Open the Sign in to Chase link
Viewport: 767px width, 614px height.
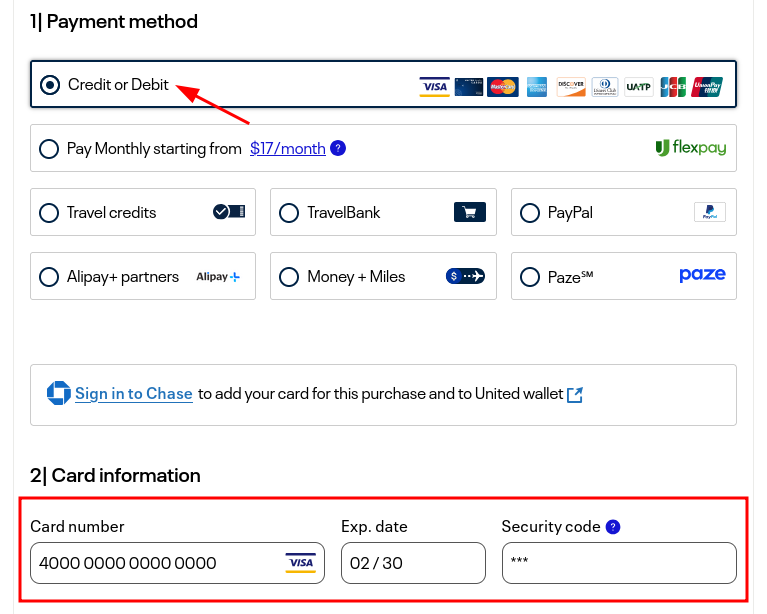[134, 394]
